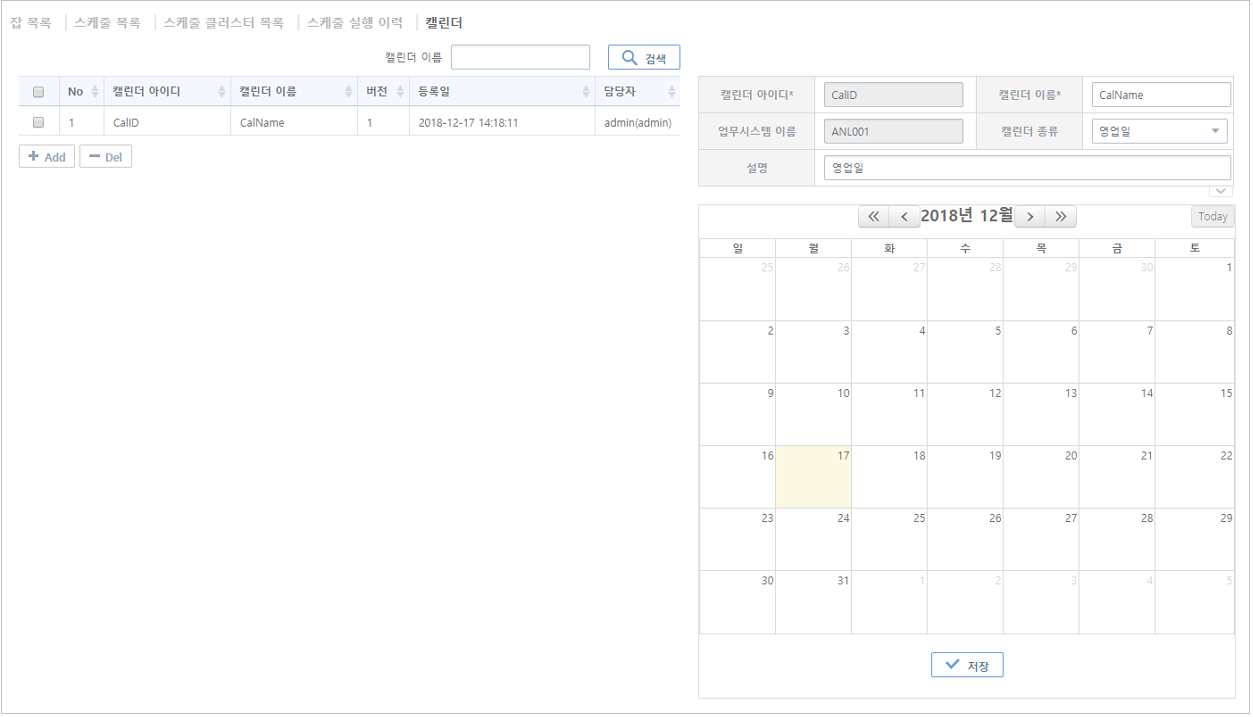
Task: Click the admin(admin) cell
Action: pos(637,123)
